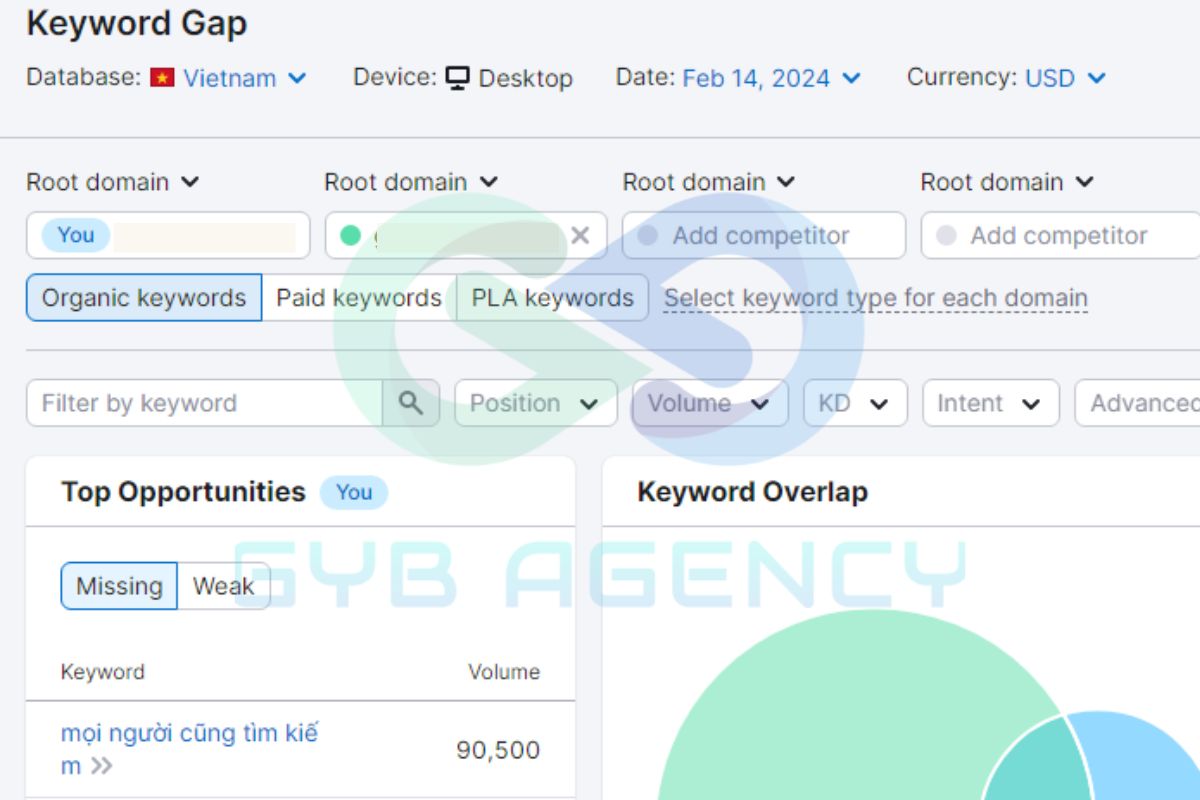Expand the third Root domain selector
Image resolution: width=1200 pixels, height=800 pixels.
[x=709, y=182]
